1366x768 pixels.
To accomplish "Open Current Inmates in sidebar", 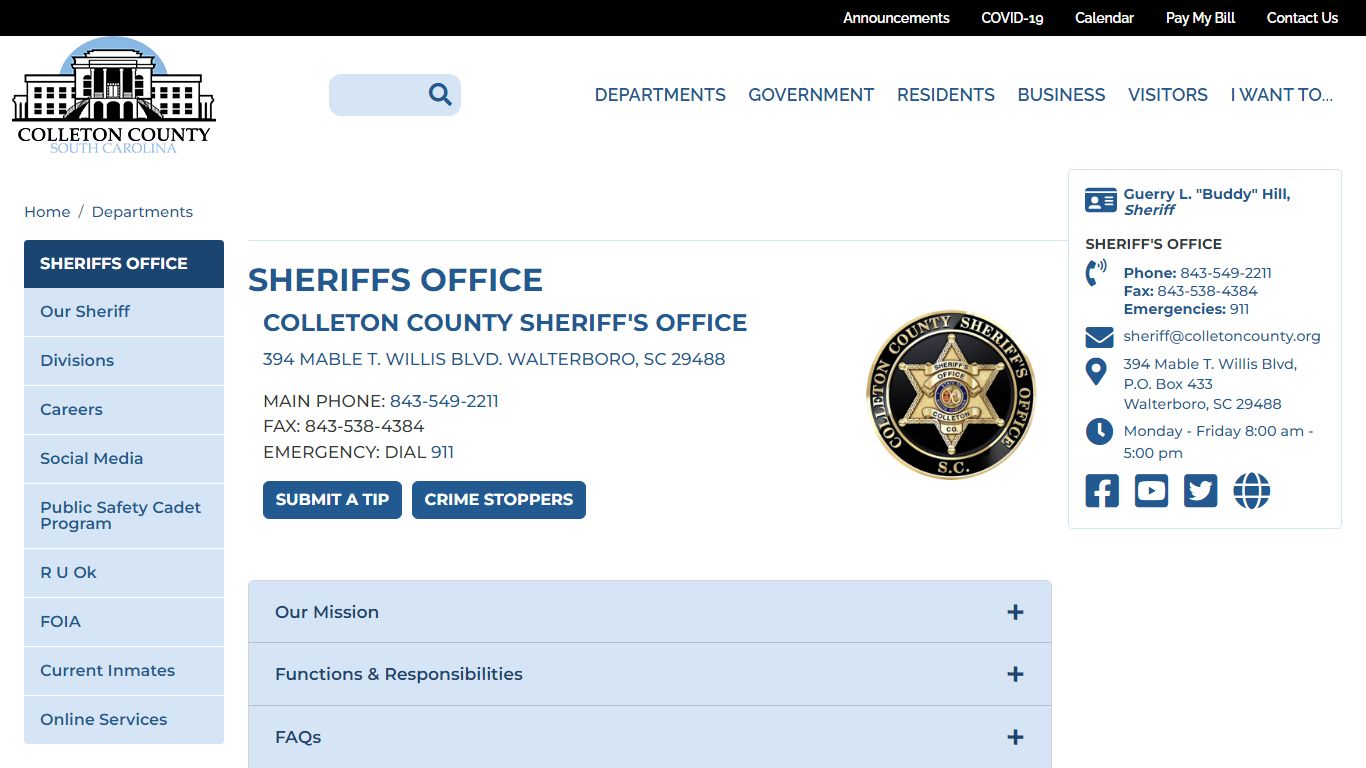I will pyautogui.click(x=124, y=671).
